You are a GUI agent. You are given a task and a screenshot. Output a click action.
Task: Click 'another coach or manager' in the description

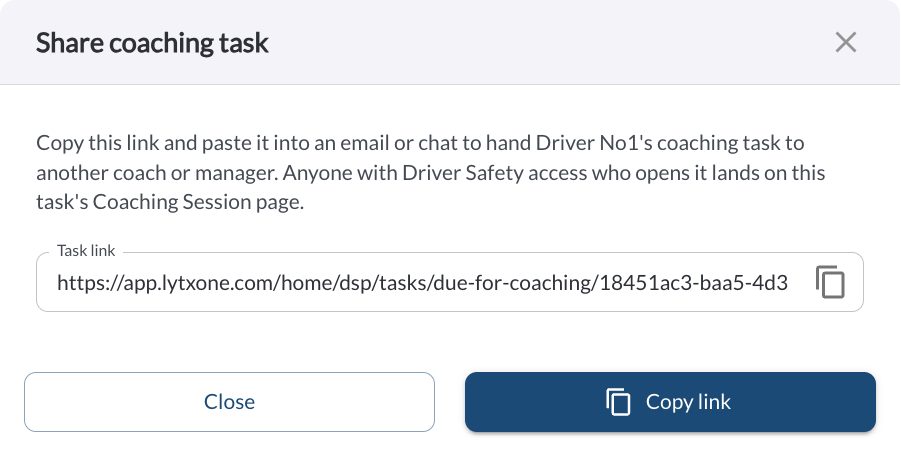coord(156,173)
